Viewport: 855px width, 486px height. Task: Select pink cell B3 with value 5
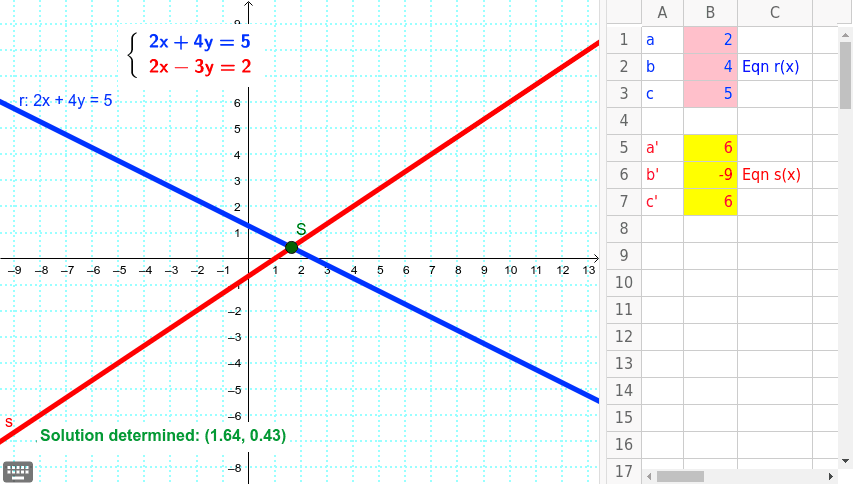click(711, 94)
